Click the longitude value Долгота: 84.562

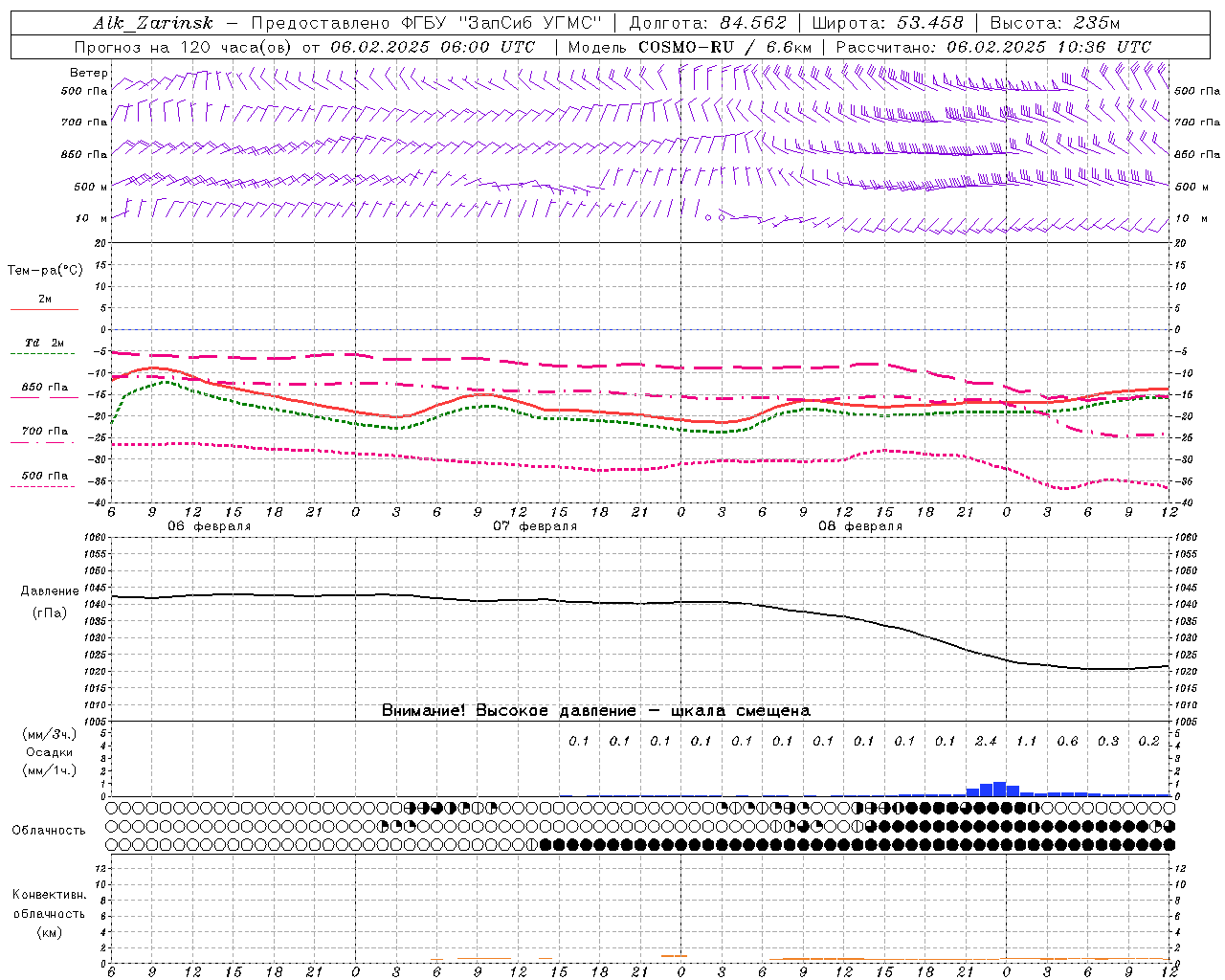point(707,23)
